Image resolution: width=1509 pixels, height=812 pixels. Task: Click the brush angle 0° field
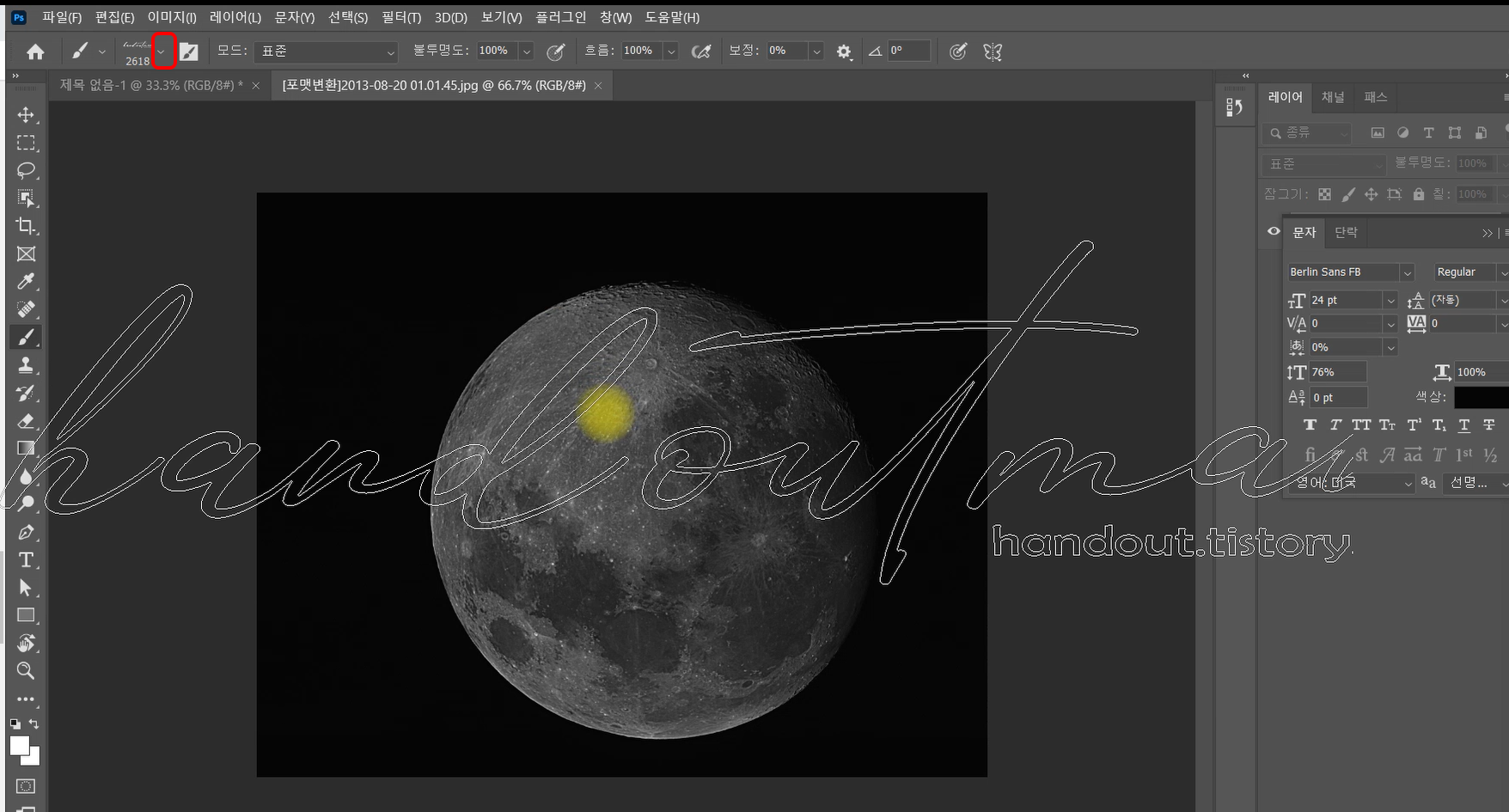[909, 51]
